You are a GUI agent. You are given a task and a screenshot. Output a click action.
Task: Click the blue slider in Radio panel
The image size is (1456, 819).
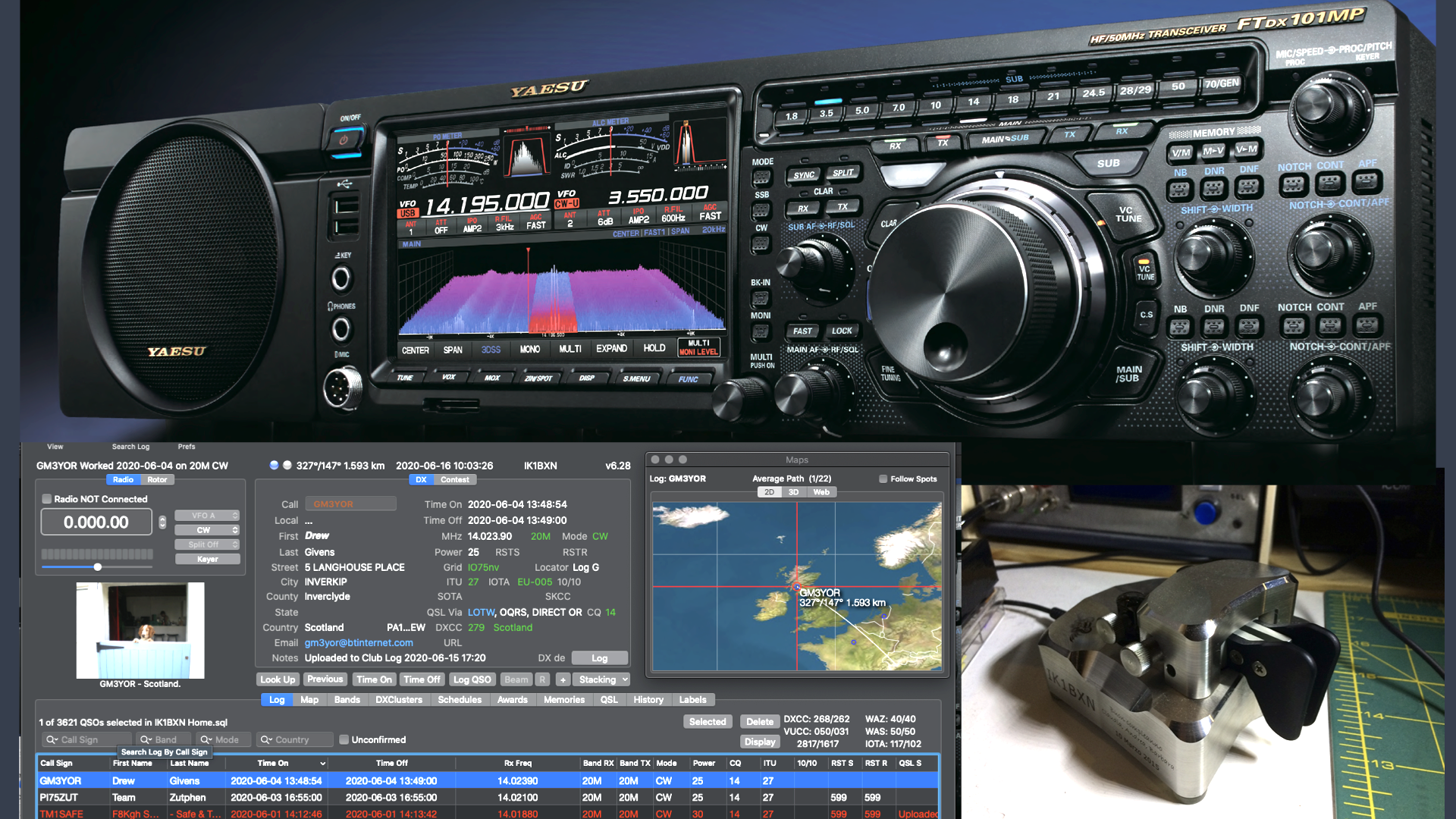pos(98,566)
